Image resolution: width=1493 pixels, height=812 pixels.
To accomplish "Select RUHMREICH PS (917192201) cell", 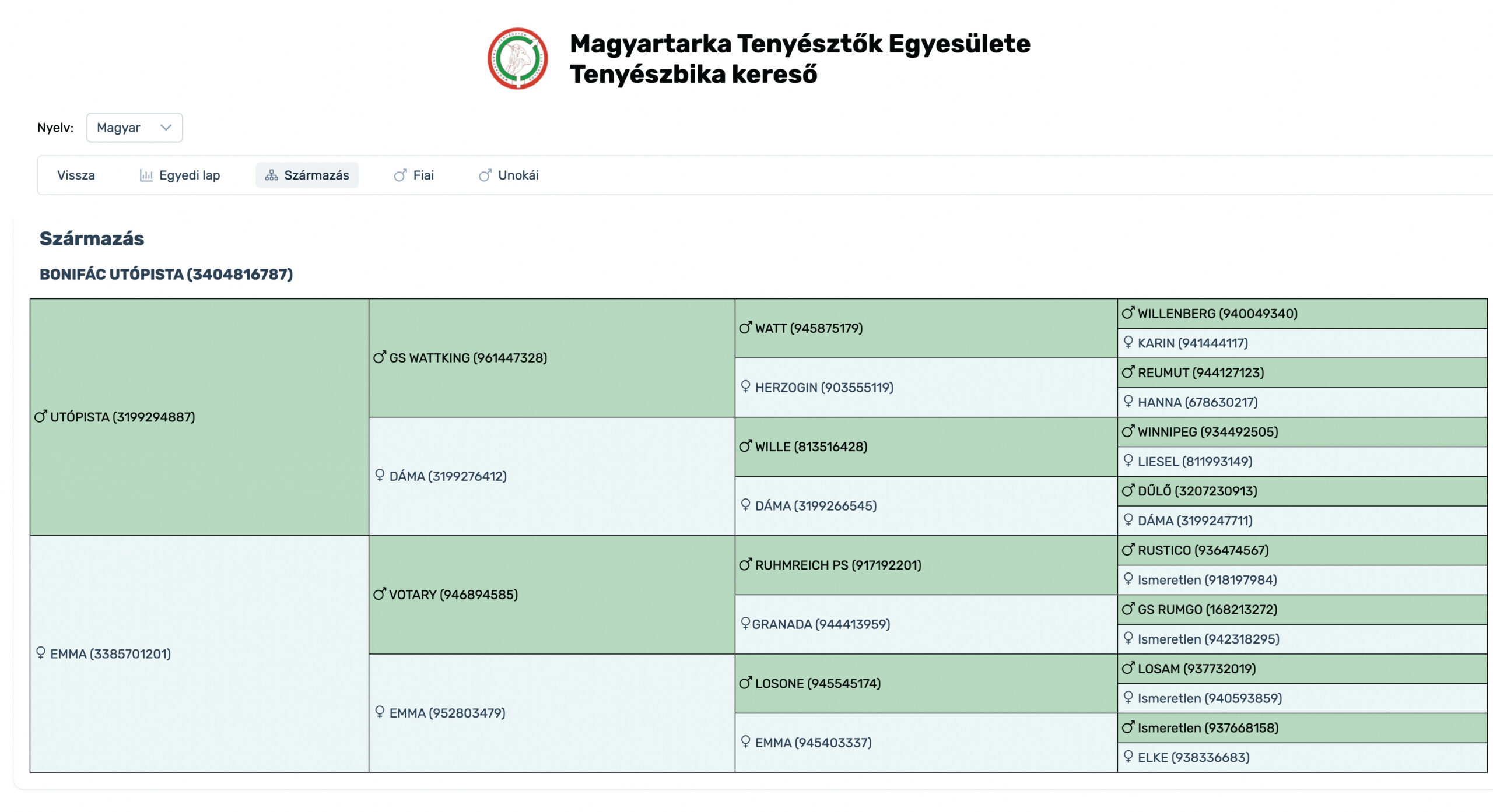I will (837, 565).
